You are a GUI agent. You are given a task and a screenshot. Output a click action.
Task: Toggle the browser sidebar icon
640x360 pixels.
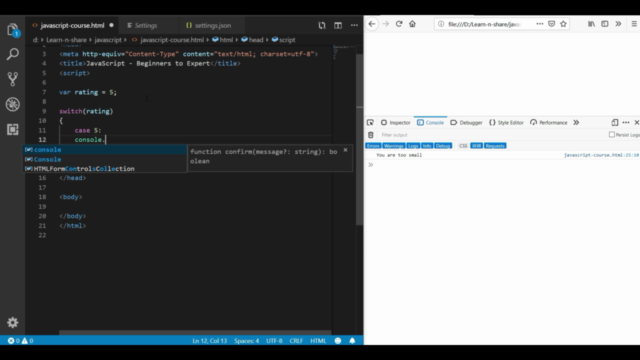[604, 24]
